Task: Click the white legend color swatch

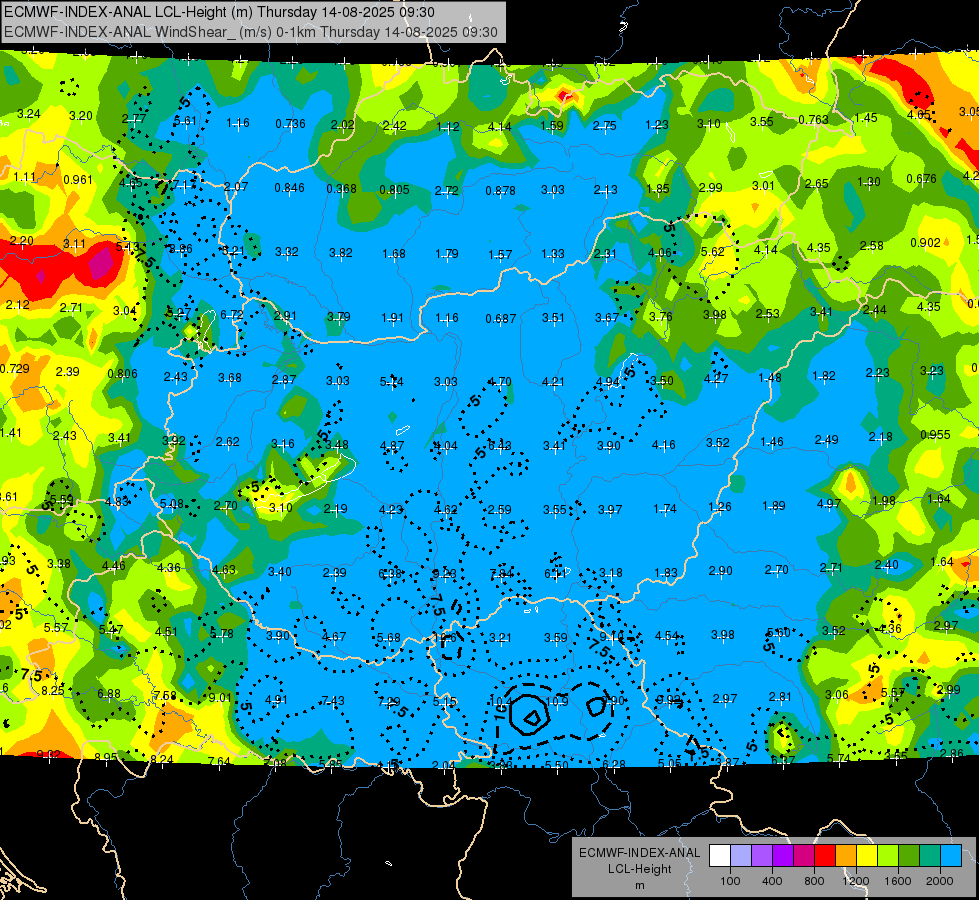Action: (x=720, y=856)
